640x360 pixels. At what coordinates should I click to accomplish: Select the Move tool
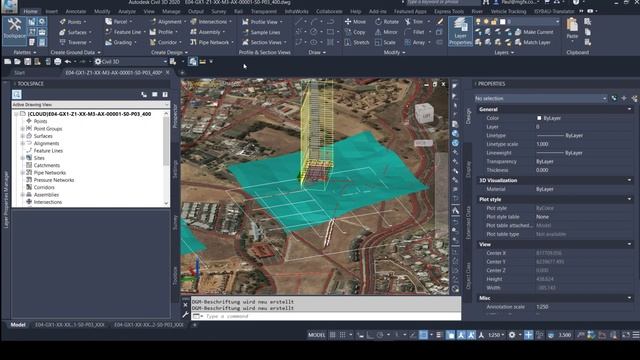[356, 22]
